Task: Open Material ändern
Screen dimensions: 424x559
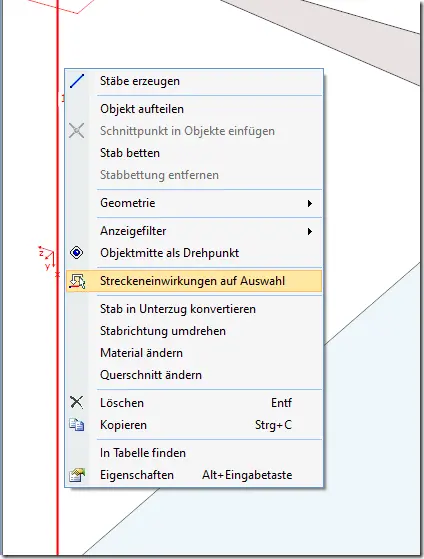Action: [x=142, y=353]
